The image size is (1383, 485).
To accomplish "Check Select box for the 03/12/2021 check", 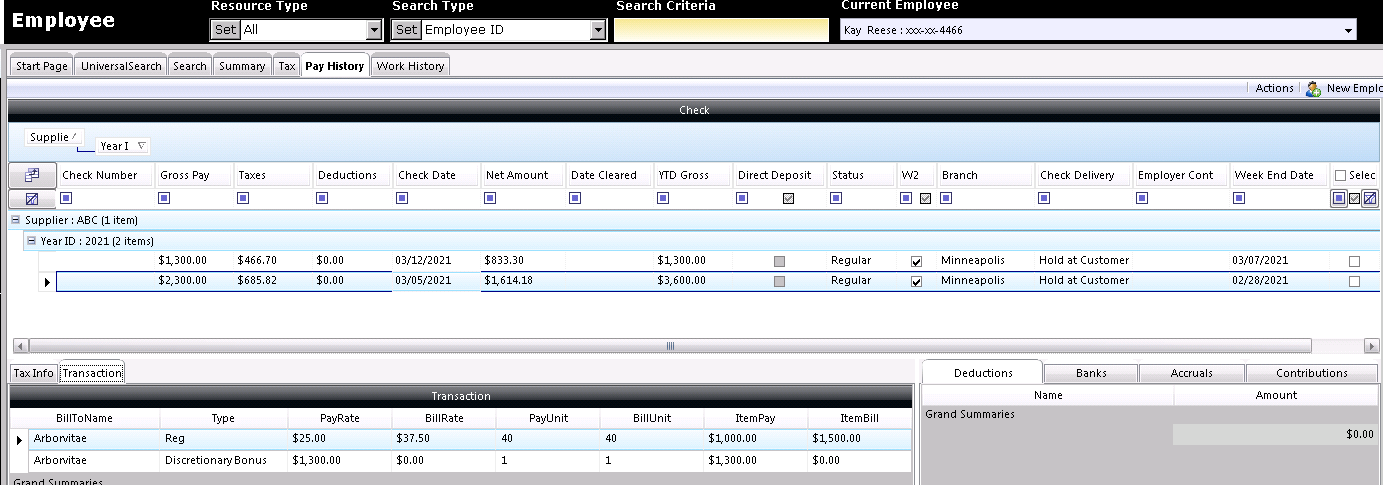I will tap(1354, 261).
